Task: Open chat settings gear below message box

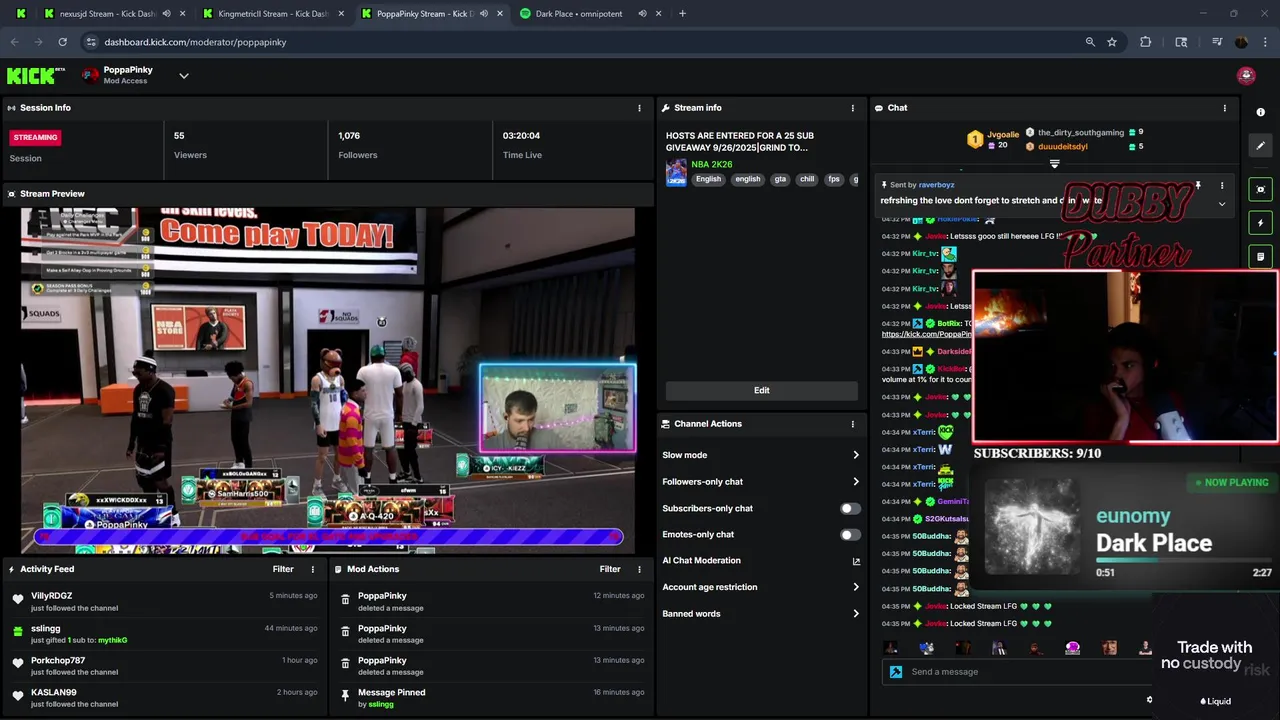Action: click(1149, 700)
